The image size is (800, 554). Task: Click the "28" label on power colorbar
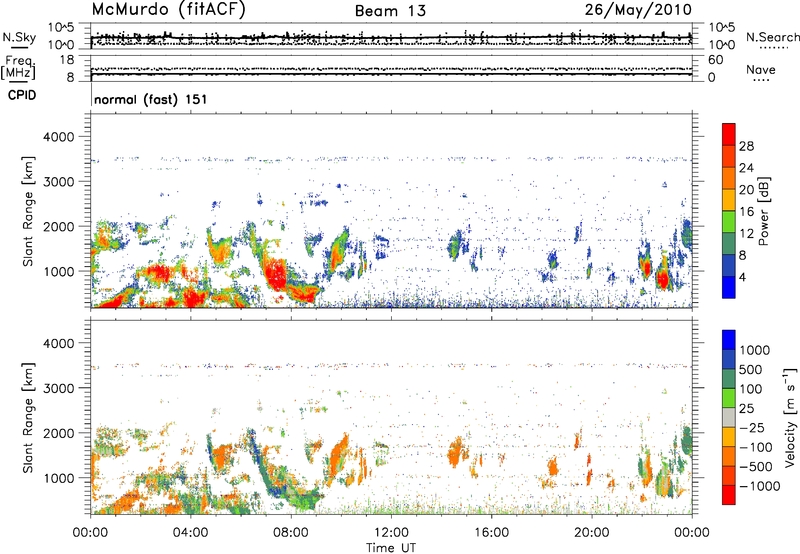coord(746,146)
